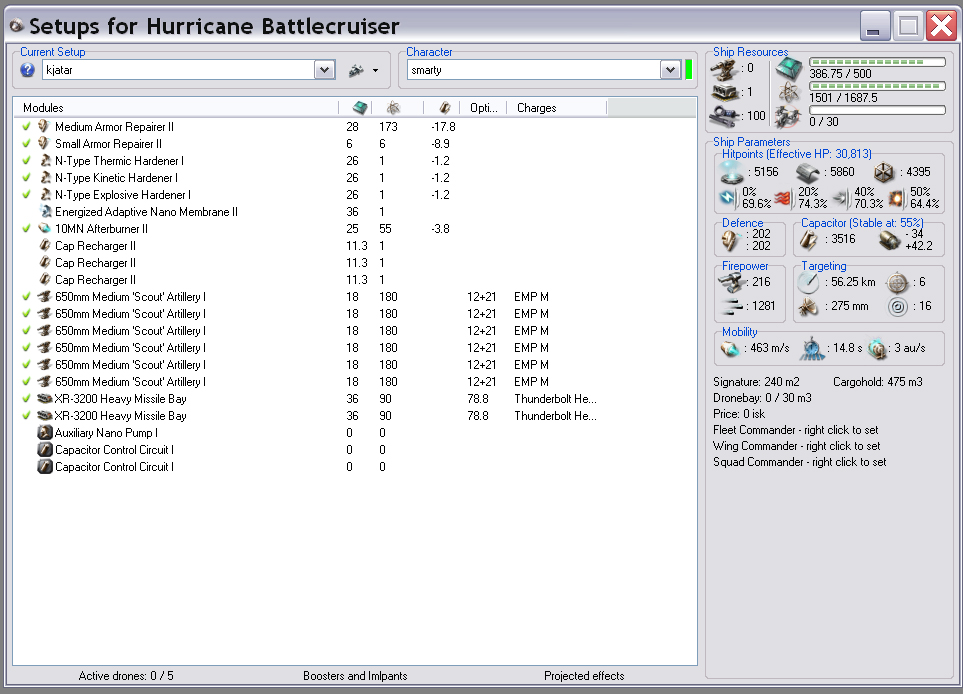Toggle Medium Armor Repairer II active checkmark
This screenshot has height=694, width=963.
pos(26,127)
